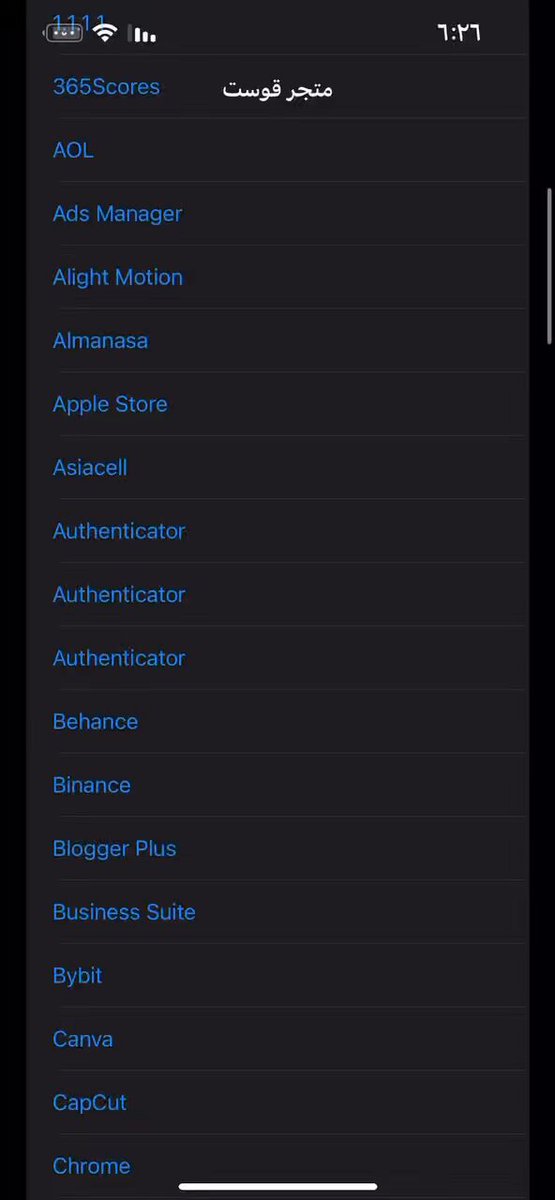The image size is (555, 1200).
Task: Select Asiacell from the list
Action: tap(90, 468)
